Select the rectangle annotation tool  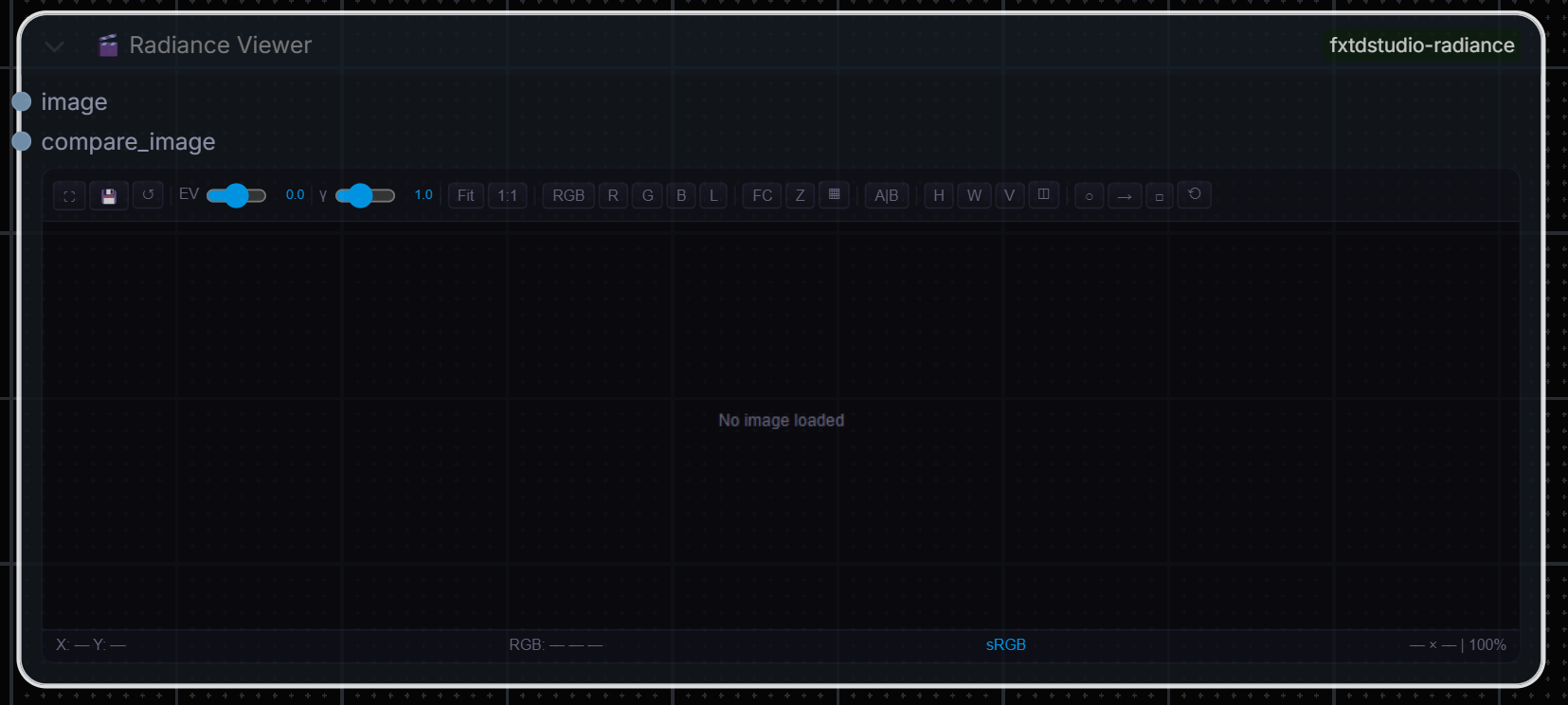click(1160, 196)
